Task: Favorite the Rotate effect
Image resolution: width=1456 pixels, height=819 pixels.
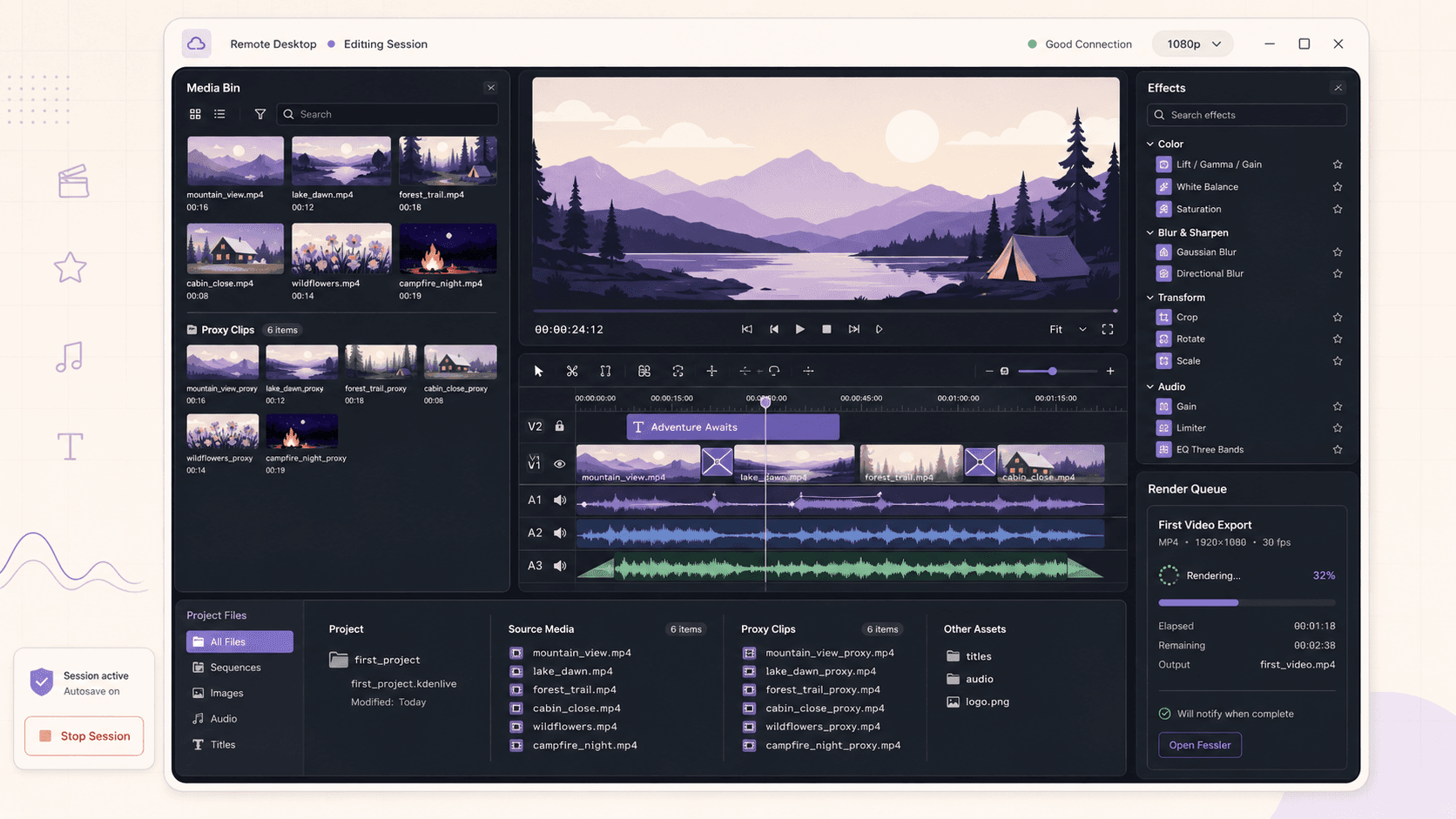Action: [1338, 339]
